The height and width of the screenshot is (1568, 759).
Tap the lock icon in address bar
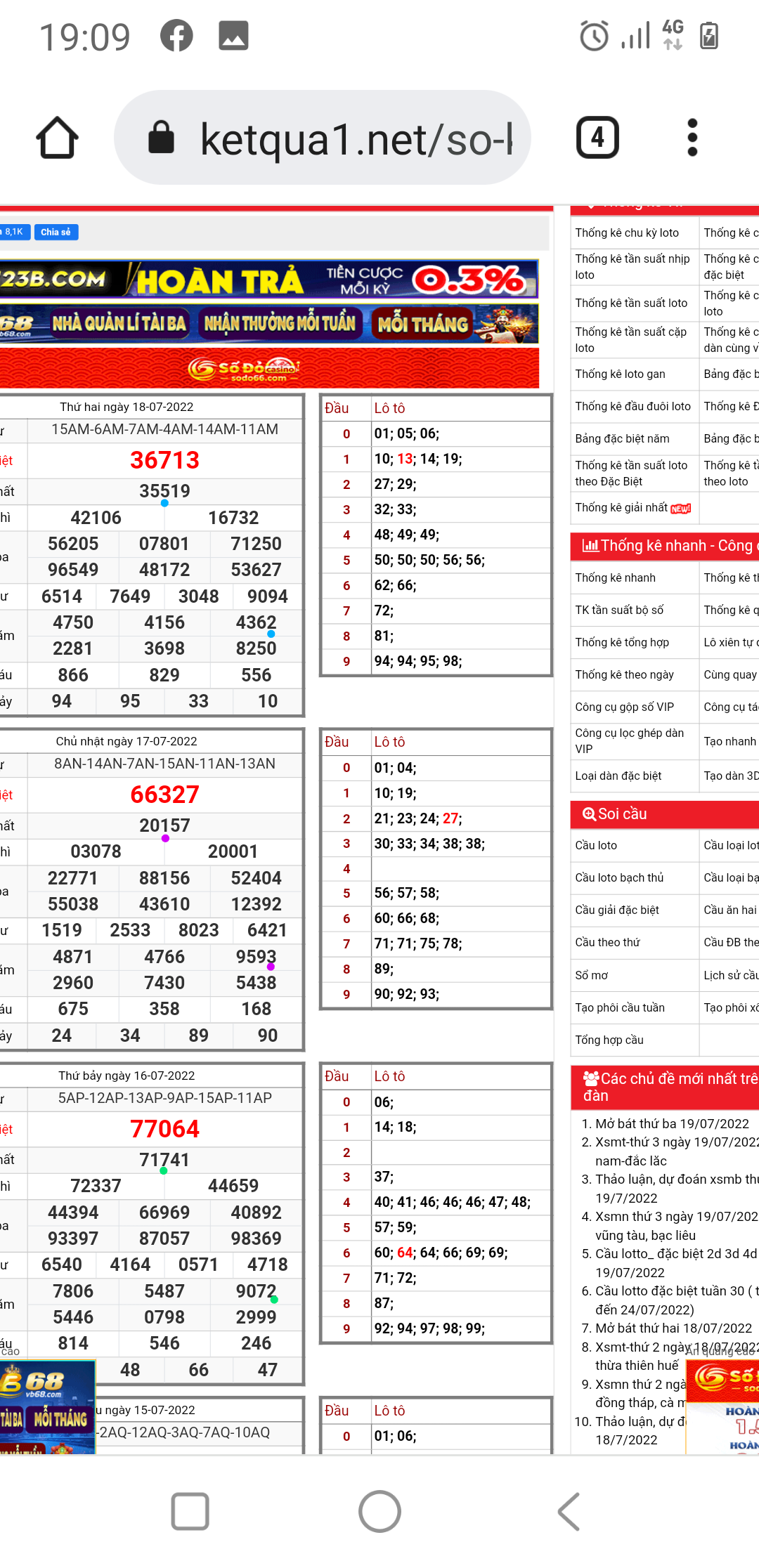coord(161,137)
